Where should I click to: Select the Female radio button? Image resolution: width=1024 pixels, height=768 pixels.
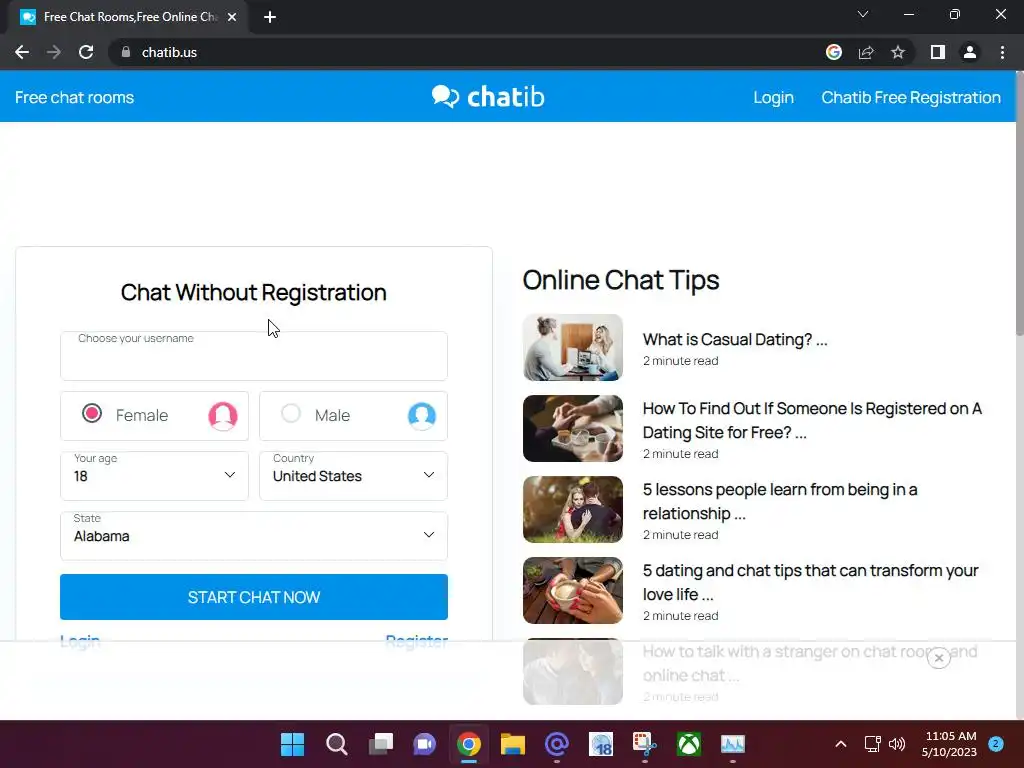(92, 413)
